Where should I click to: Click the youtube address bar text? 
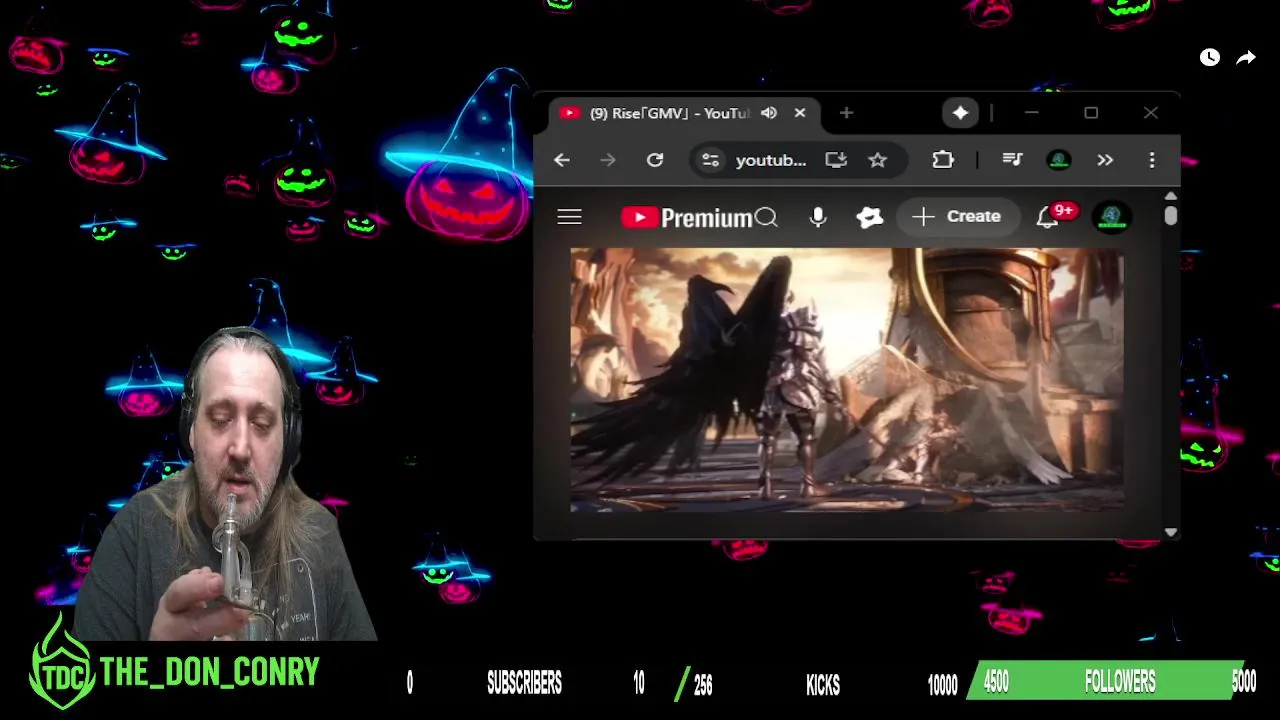tap(771, 160)
